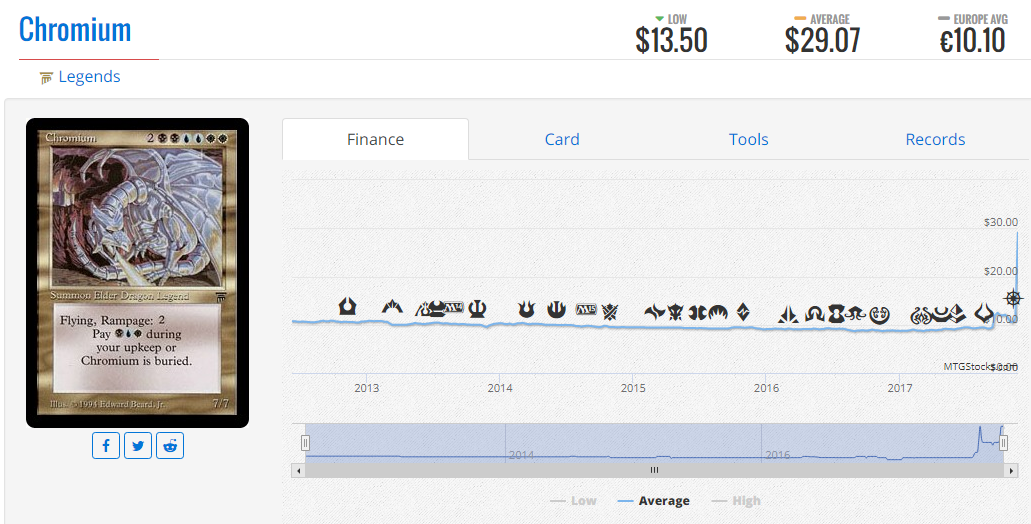The image size is (1031, 524).
Task: Stay on the Finance tab
Action: (x=375, y=139)
